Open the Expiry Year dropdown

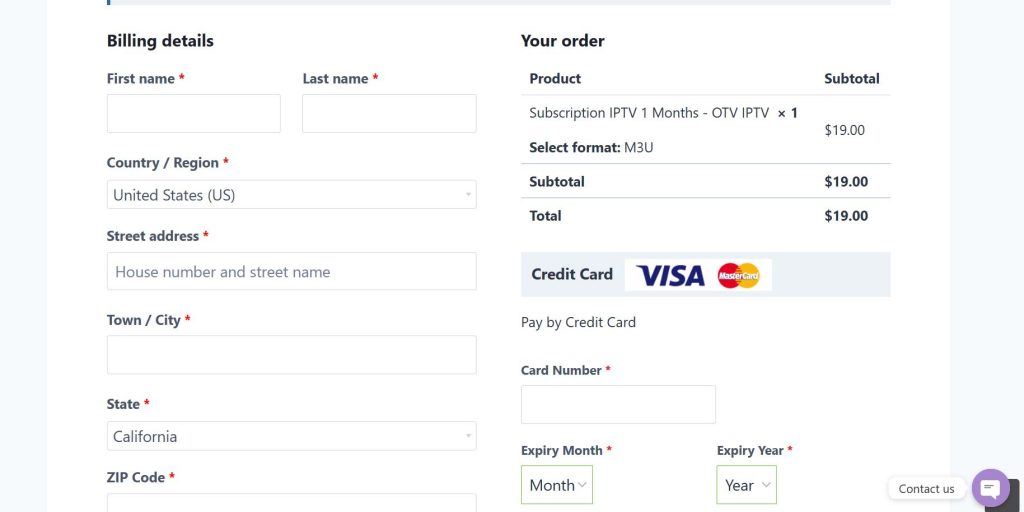(746, 485)
